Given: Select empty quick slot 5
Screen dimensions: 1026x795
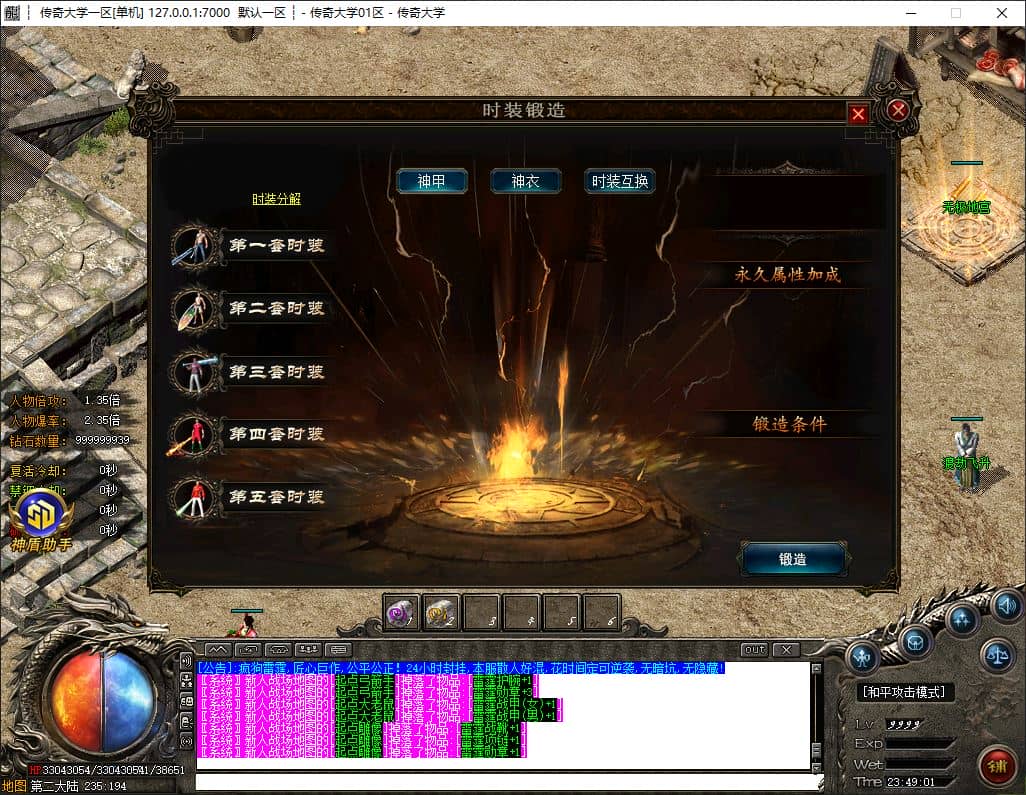Looking at the screenshot, I should (561, 613).
